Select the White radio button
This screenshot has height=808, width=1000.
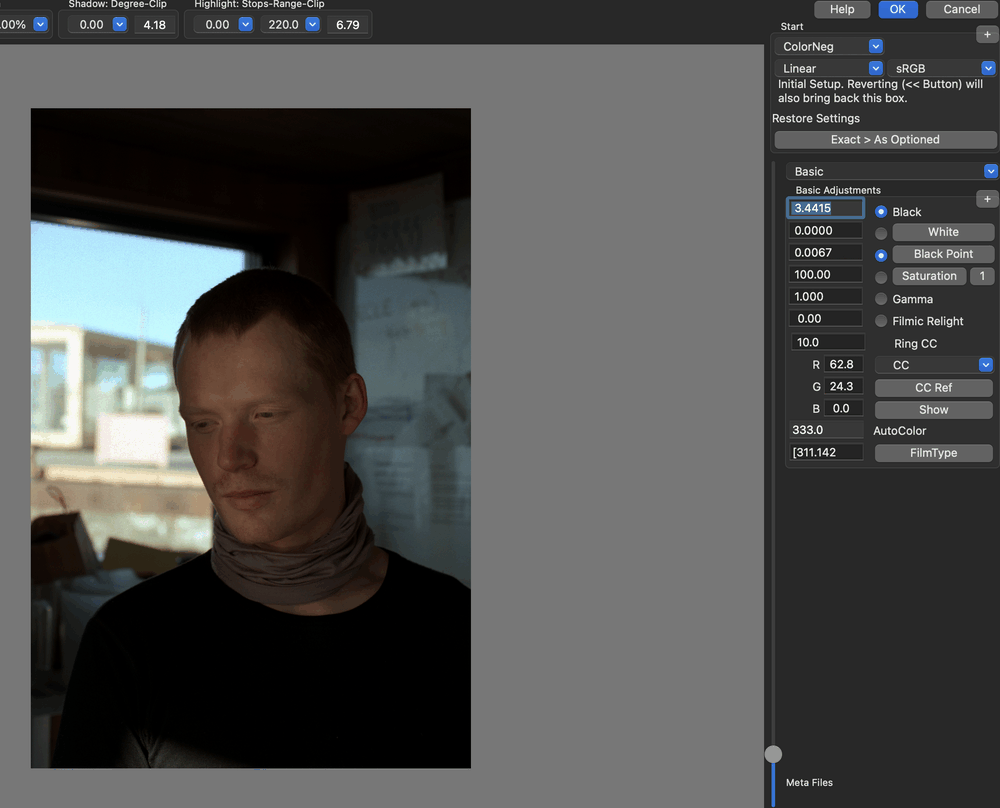881,233
